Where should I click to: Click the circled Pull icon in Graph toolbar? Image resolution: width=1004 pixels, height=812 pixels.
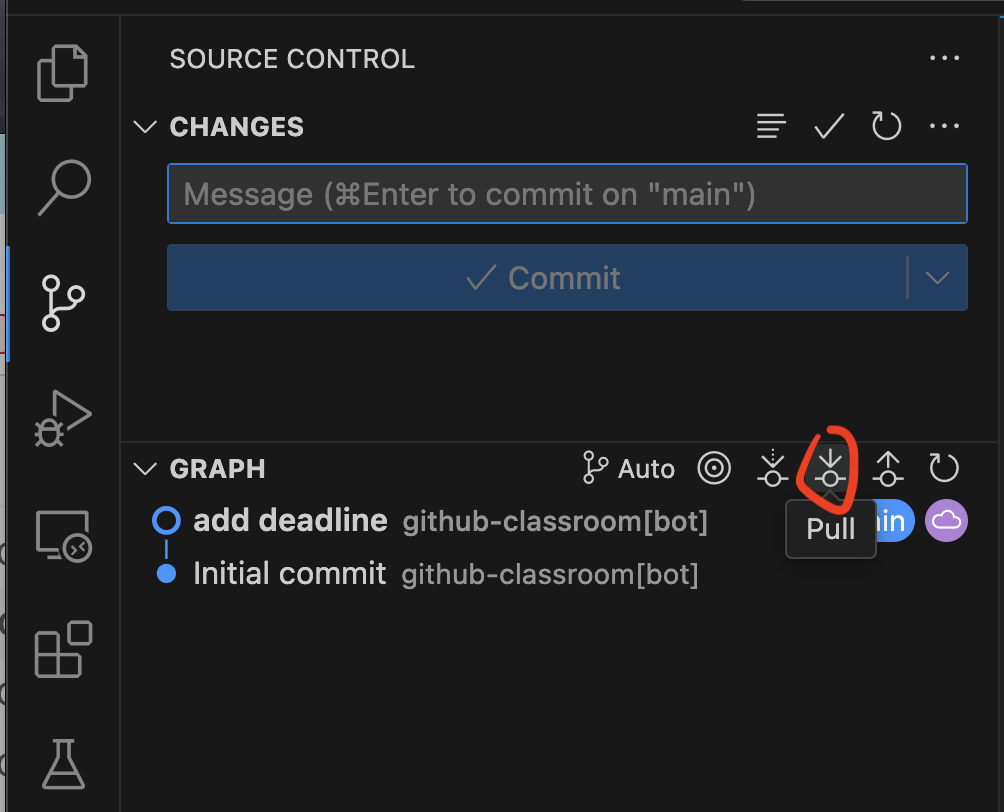click(829, 468)
